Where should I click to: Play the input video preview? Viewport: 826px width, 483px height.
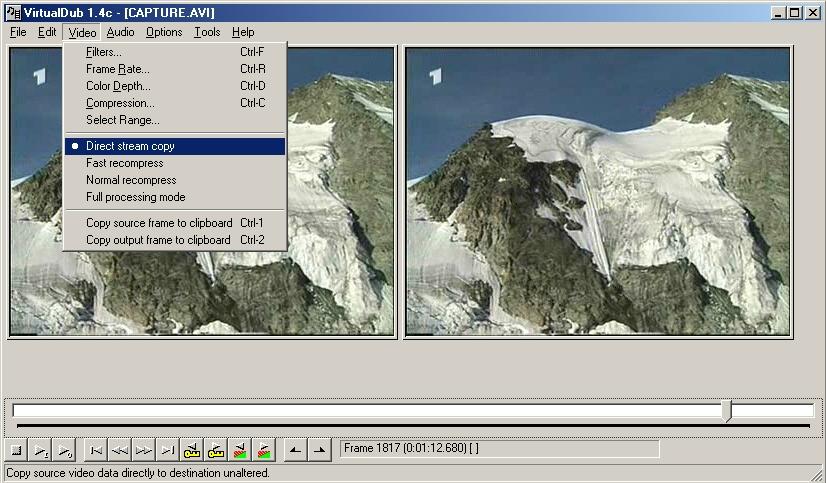41,450
